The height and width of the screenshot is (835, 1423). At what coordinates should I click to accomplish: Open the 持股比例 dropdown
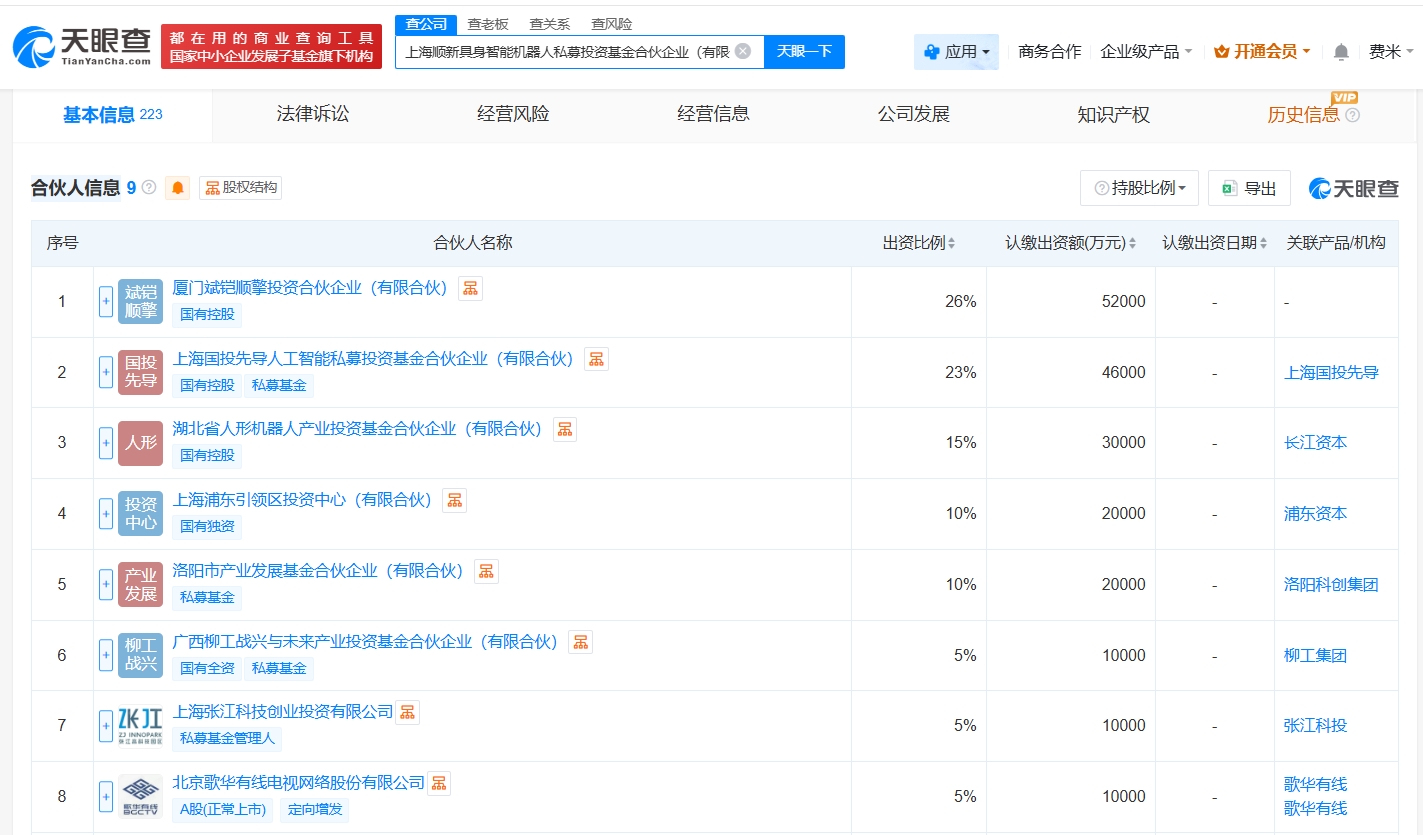(x=1139, y=188)
